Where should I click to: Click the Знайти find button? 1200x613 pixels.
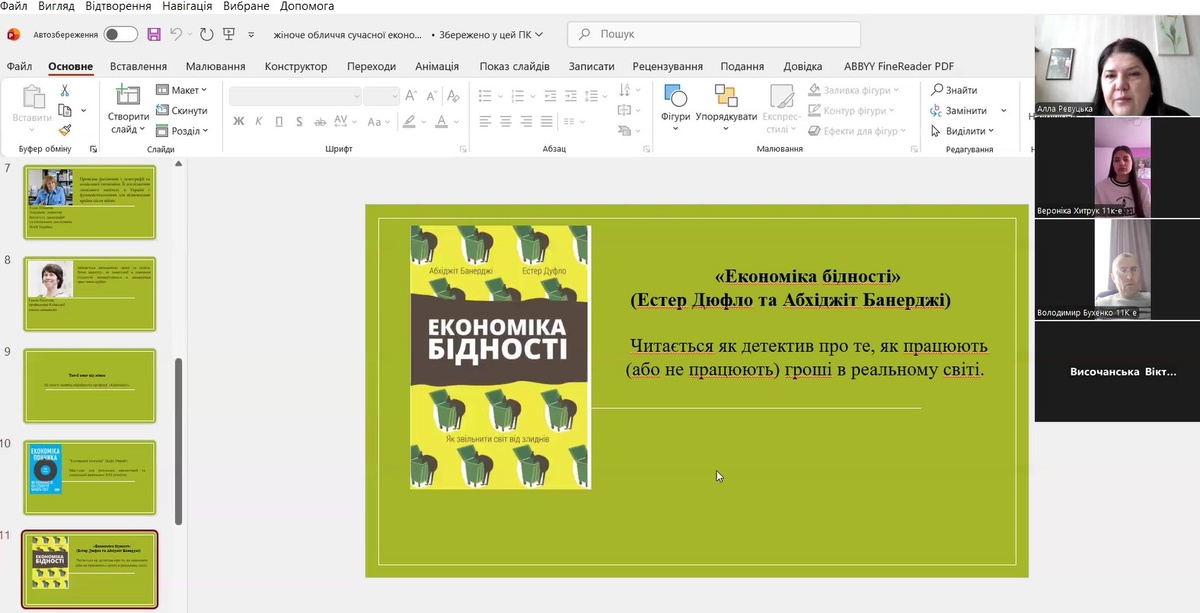(954, 90)
